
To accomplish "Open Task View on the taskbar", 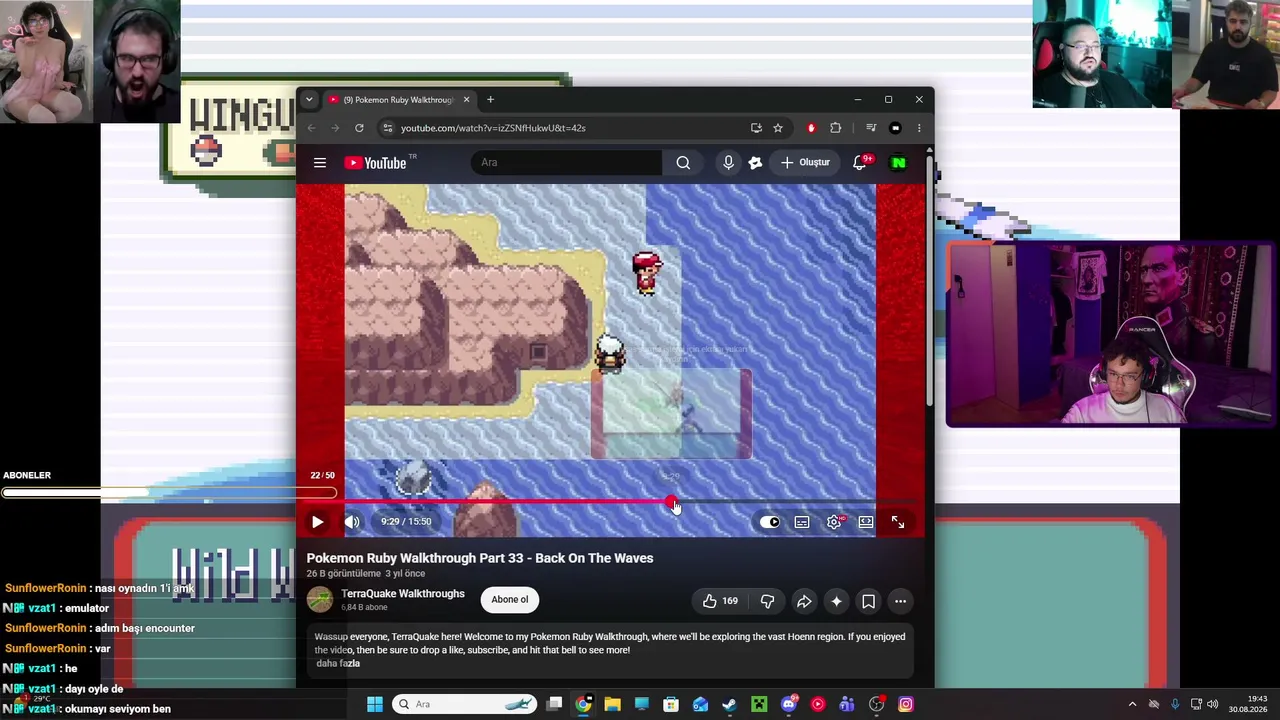I will point(554,704).
